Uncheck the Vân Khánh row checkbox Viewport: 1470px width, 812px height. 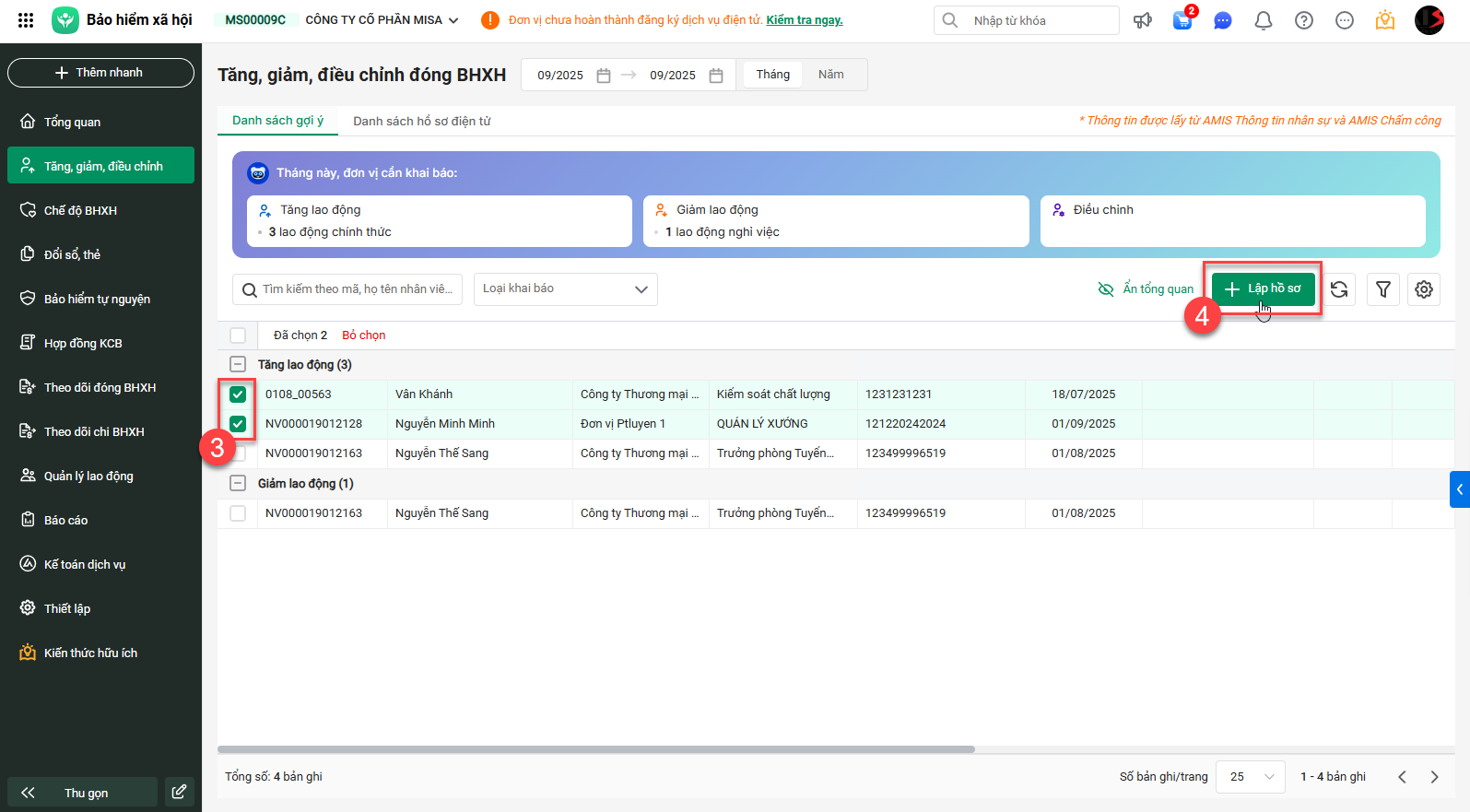[x=238, y=394]
